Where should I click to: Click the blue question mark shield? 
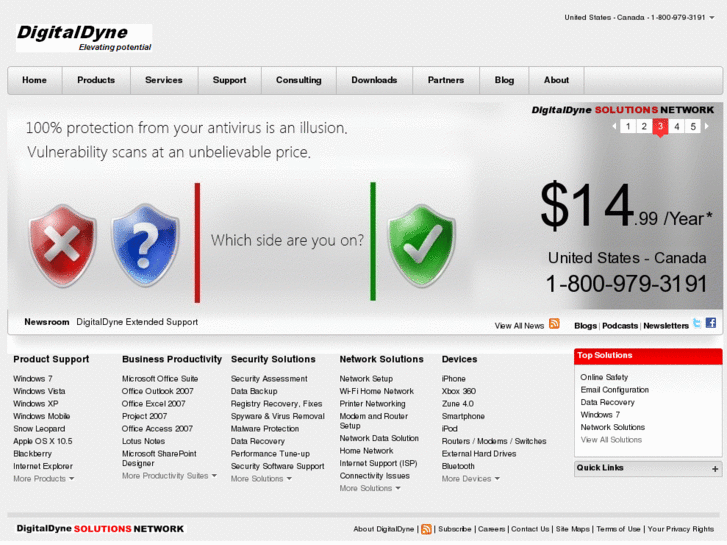(x=145, y=245)
